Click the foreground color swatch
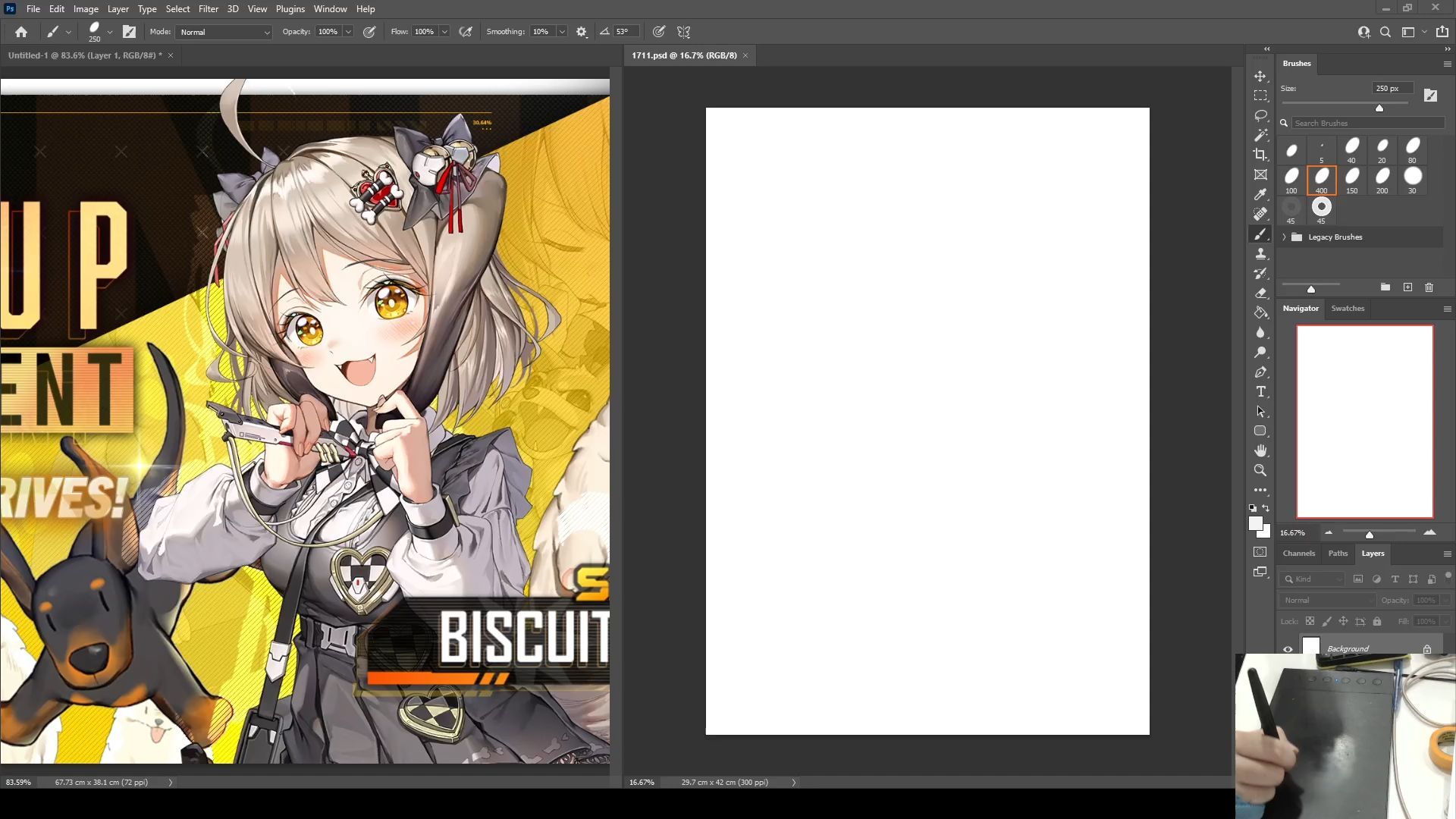The image size is (1456, 819). [x=1256, y=524]
